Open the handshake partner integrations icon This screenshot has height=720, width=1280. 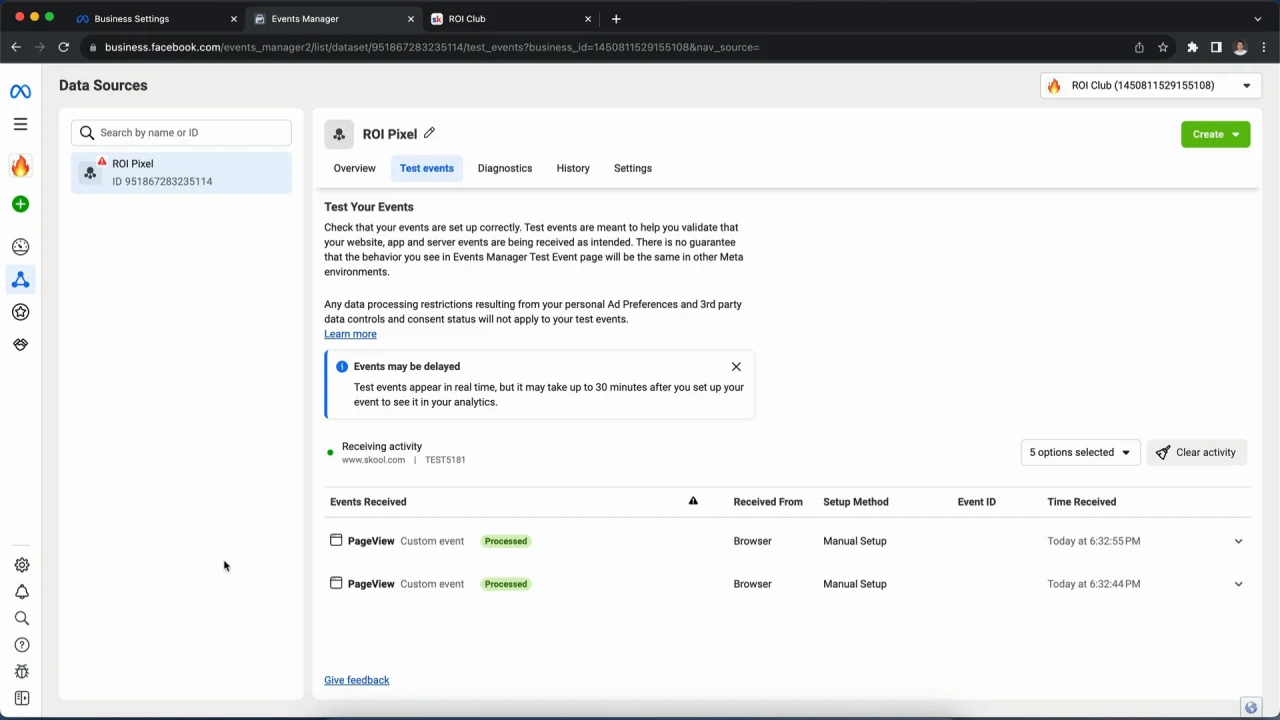(x=20, y=344)
